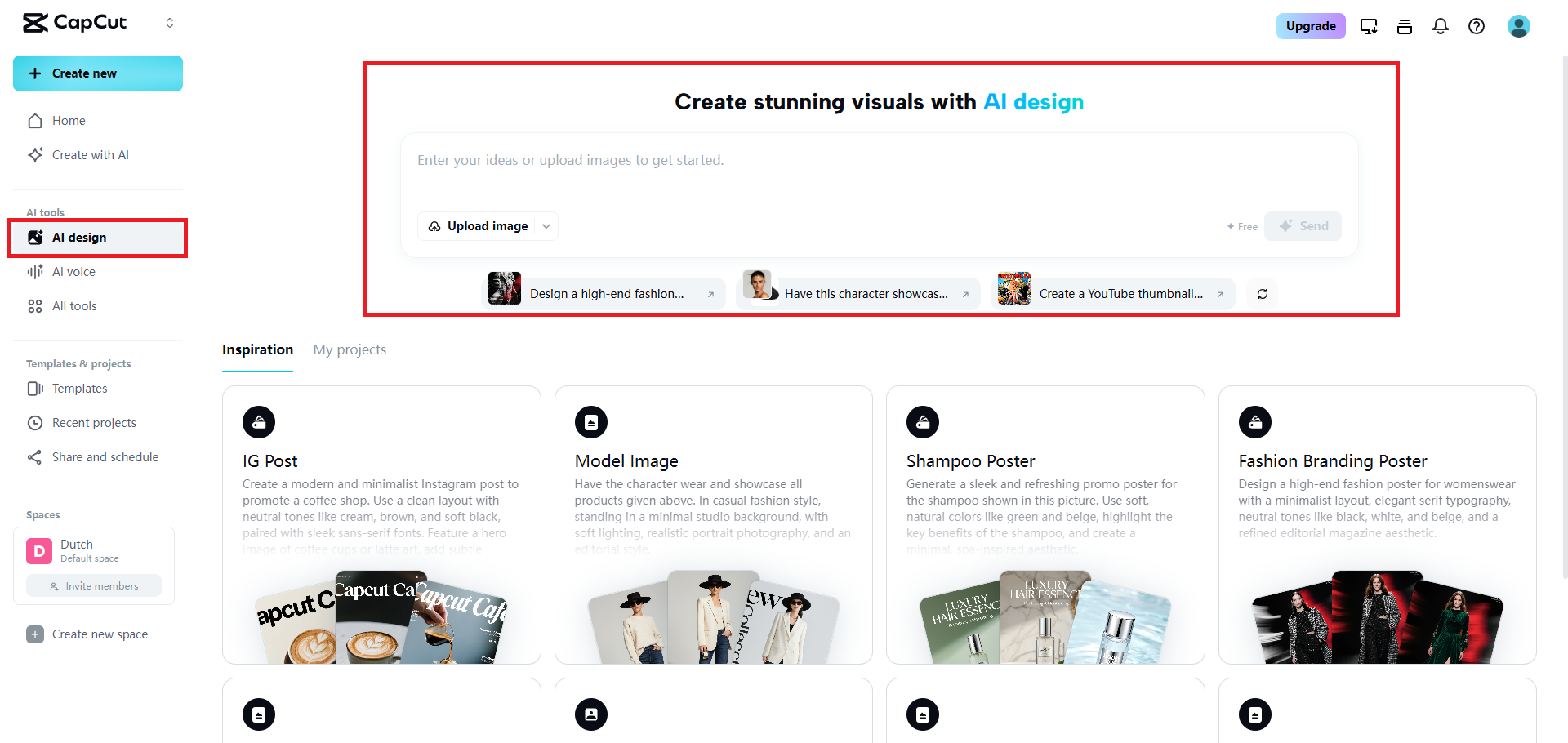Click Invite members

(93, 585)
